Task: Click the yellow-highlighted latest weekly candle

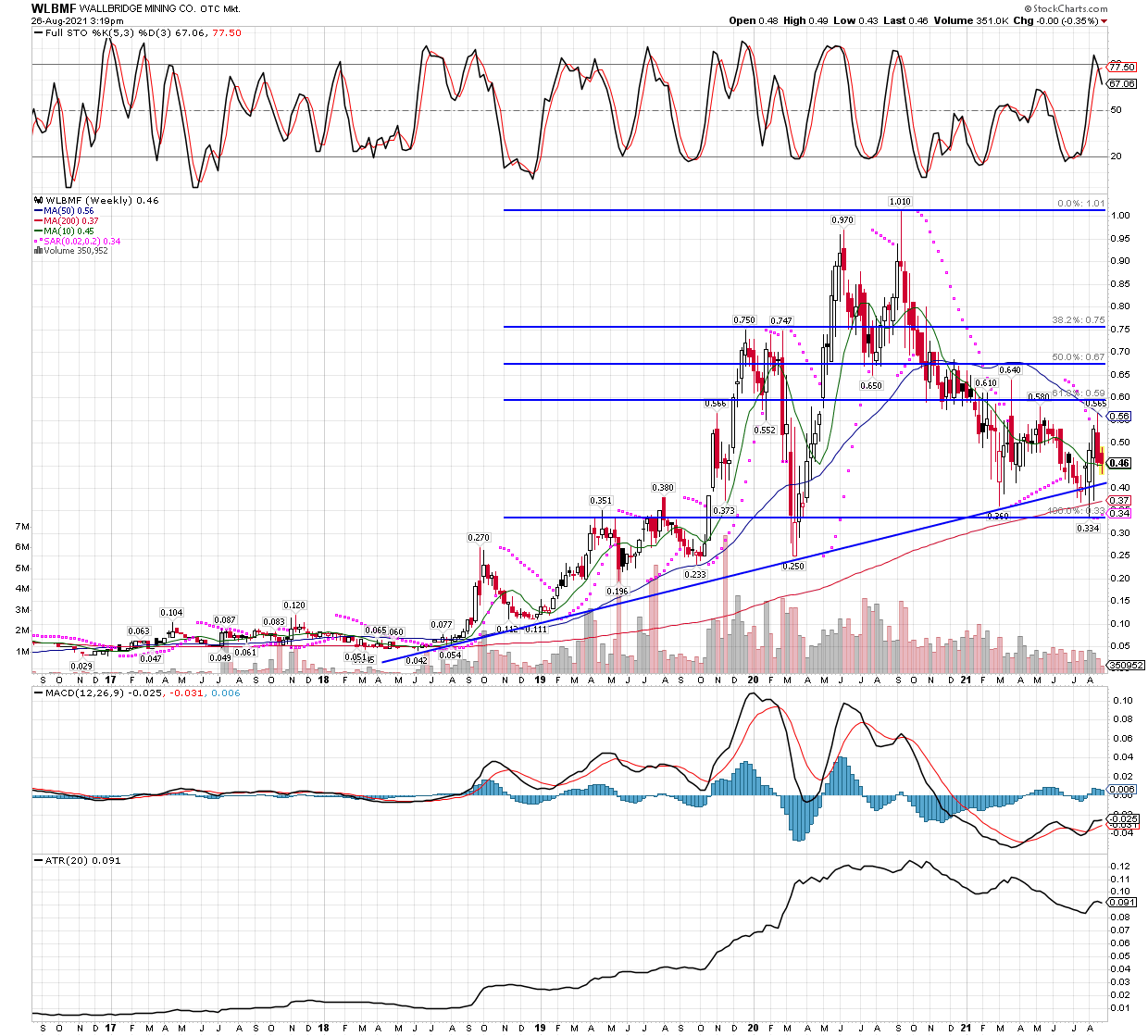Action: pos(1102,459)
